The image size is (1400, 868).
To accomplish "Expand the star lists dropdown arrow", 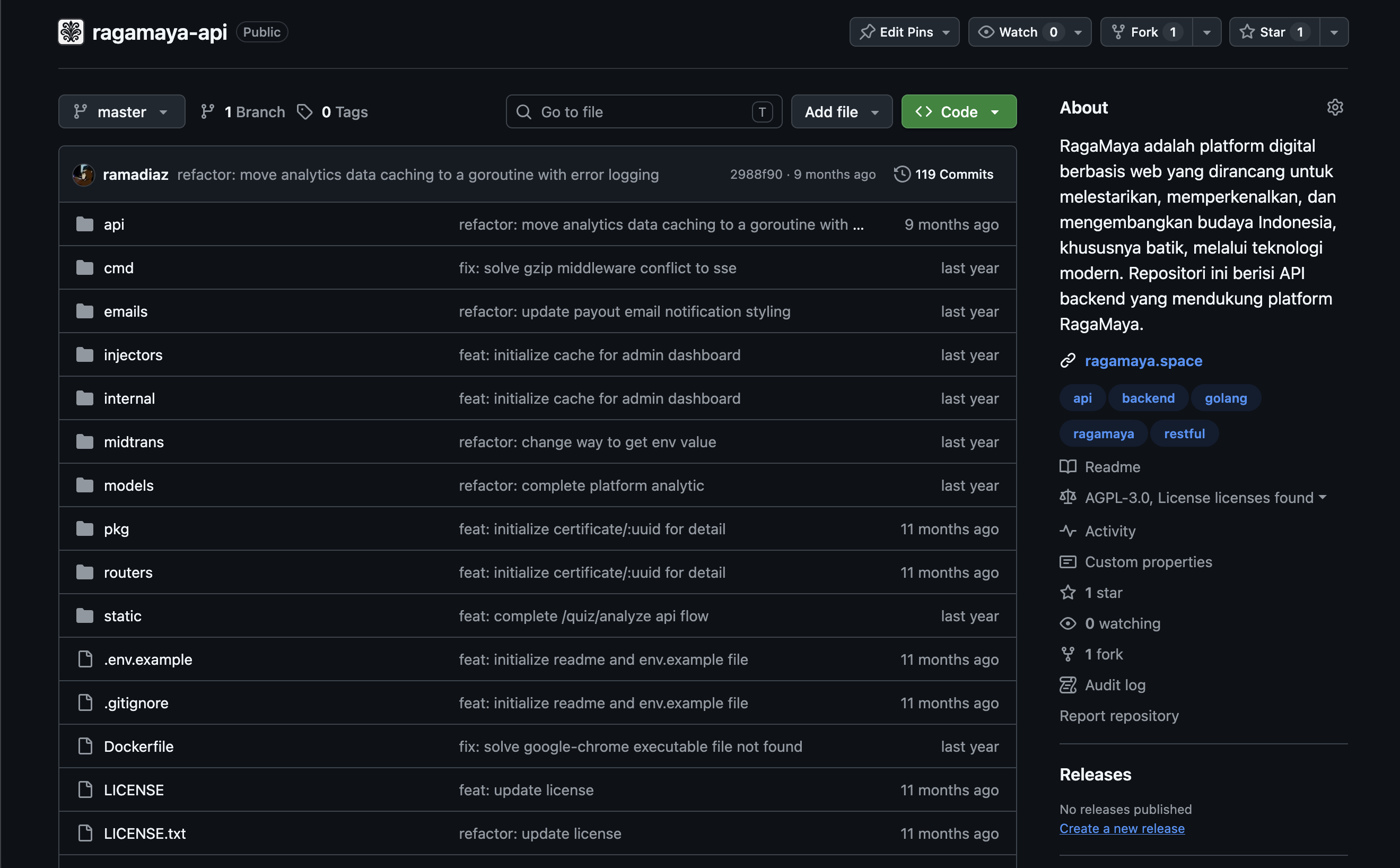I will pos(1334,32).
